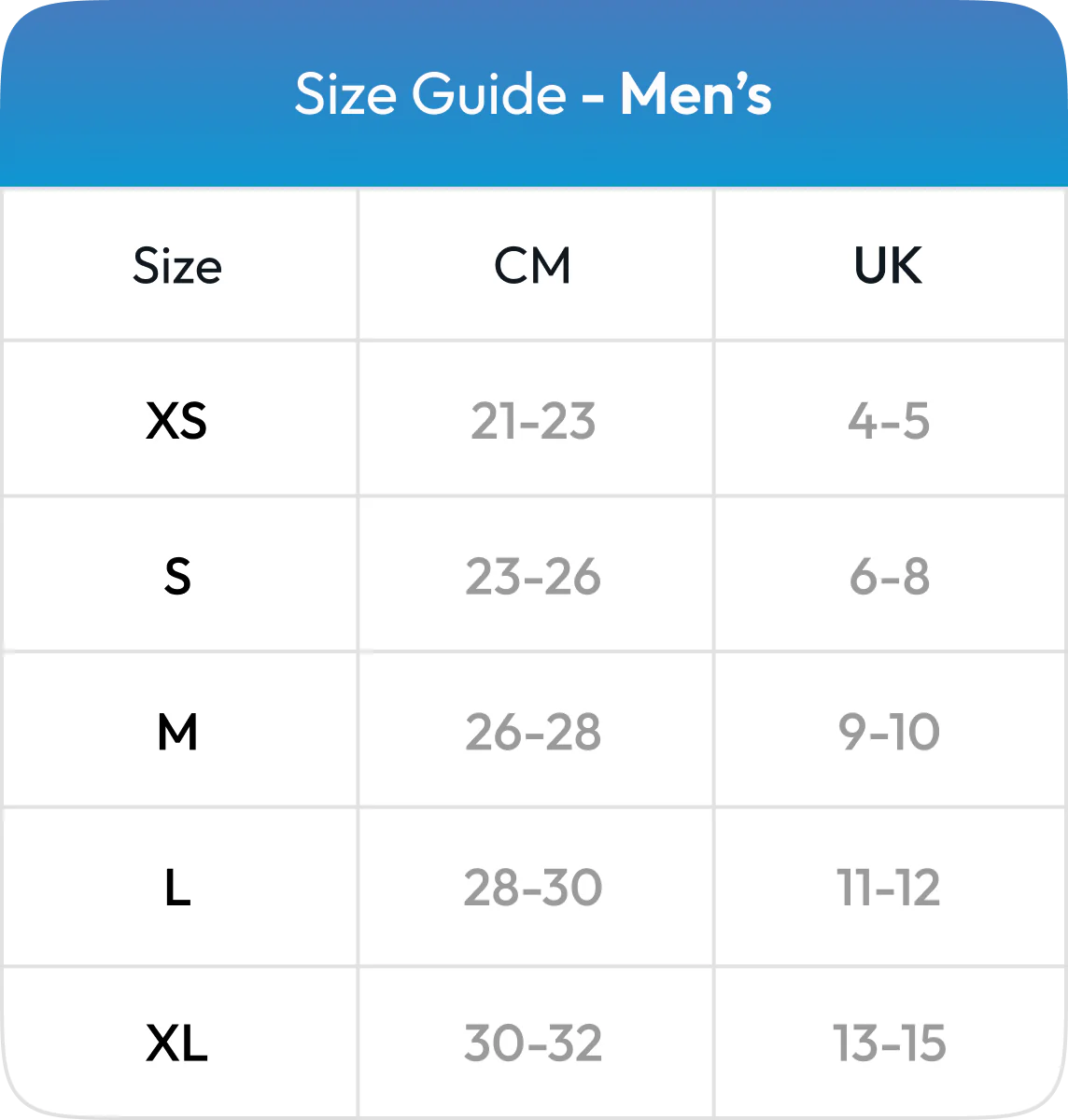
Task: Click the 28-30 CM cell
Action: 533,889
